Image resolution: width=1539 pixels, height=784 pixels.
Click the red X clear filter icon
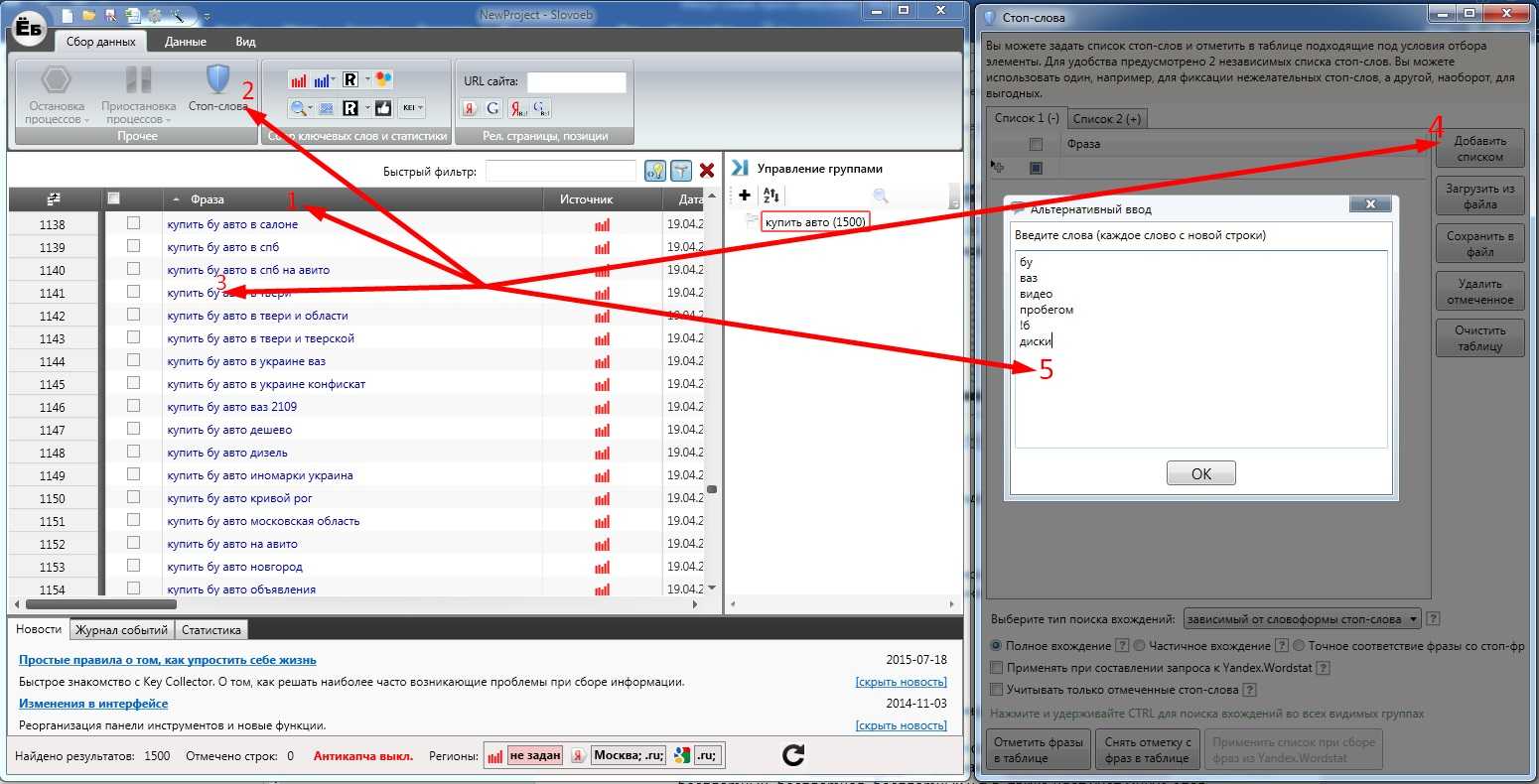coord(707,171)
